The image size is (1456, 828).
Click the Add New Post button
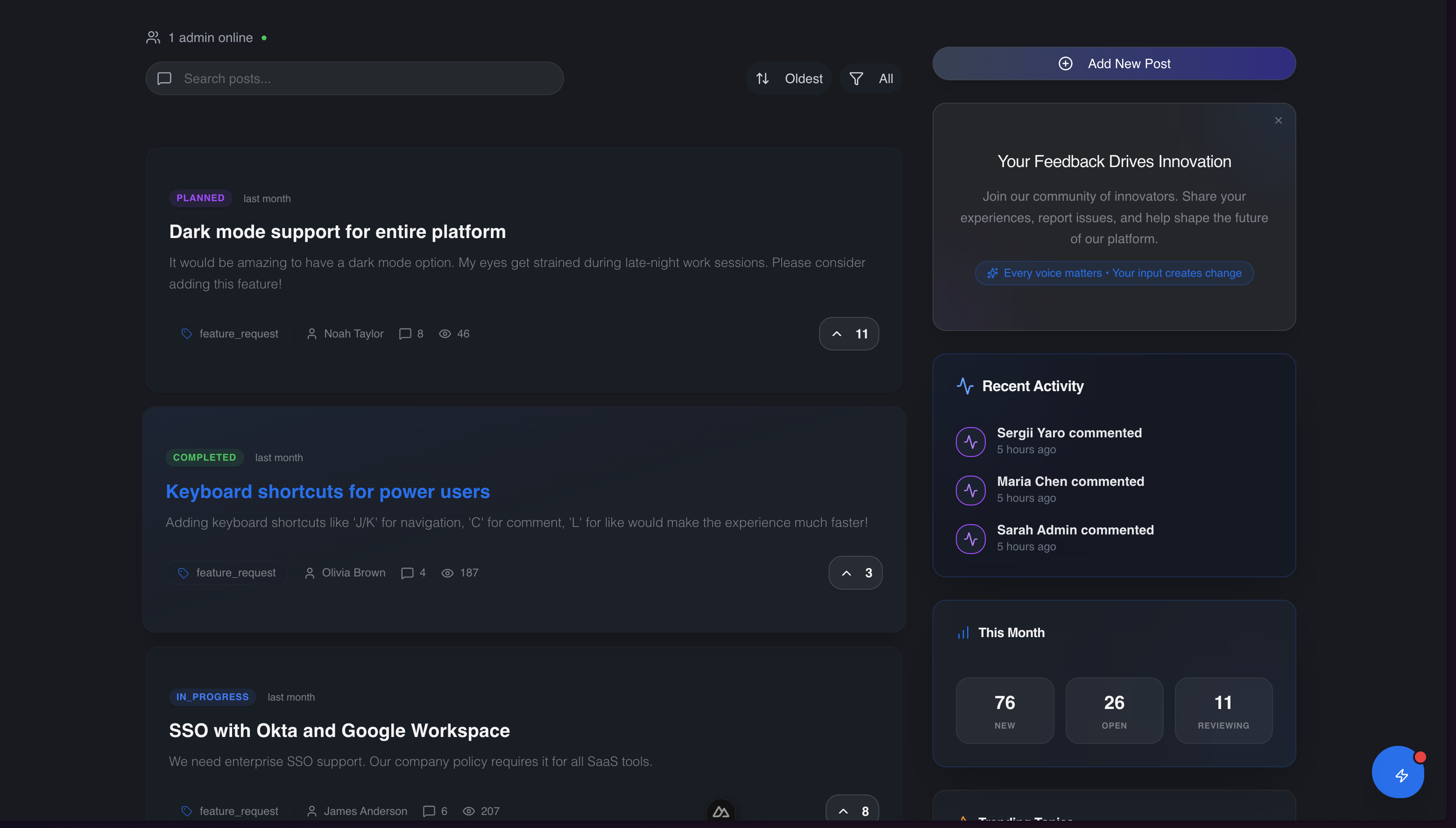coord(1113,63)
